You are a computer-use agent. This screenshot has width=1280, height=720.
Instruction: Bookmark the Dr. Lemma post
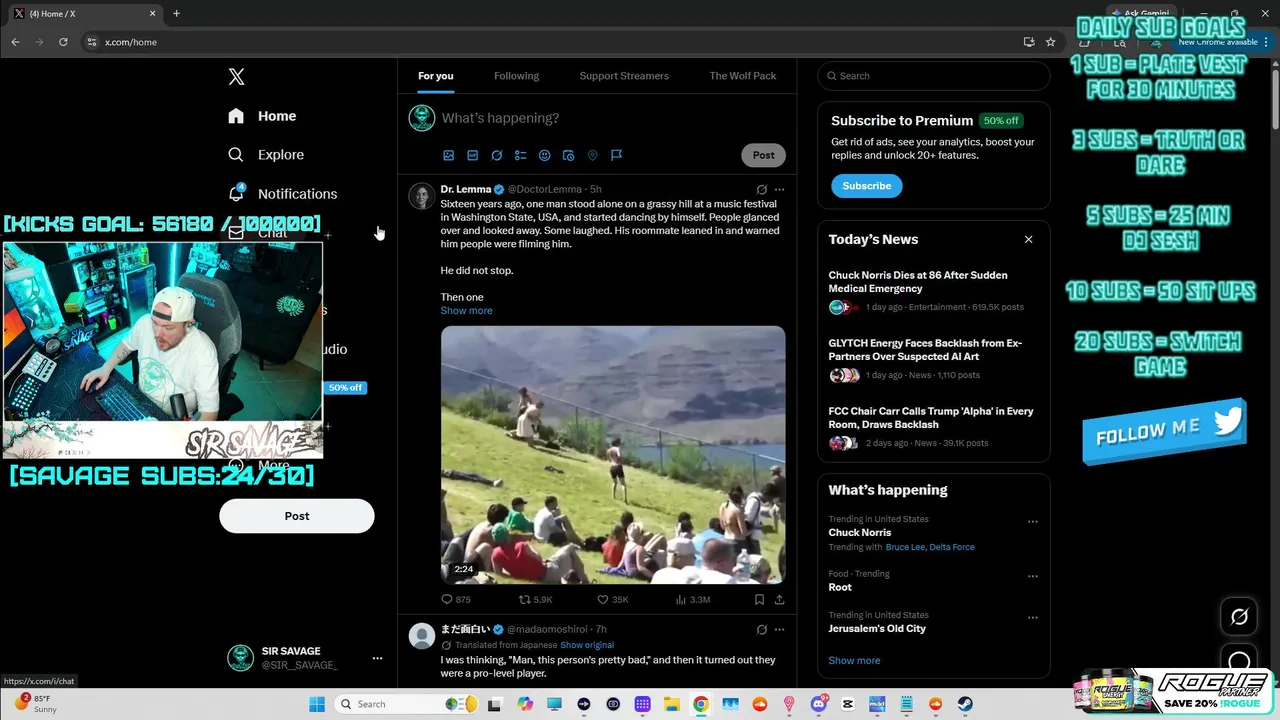click(x=759, y=600)
